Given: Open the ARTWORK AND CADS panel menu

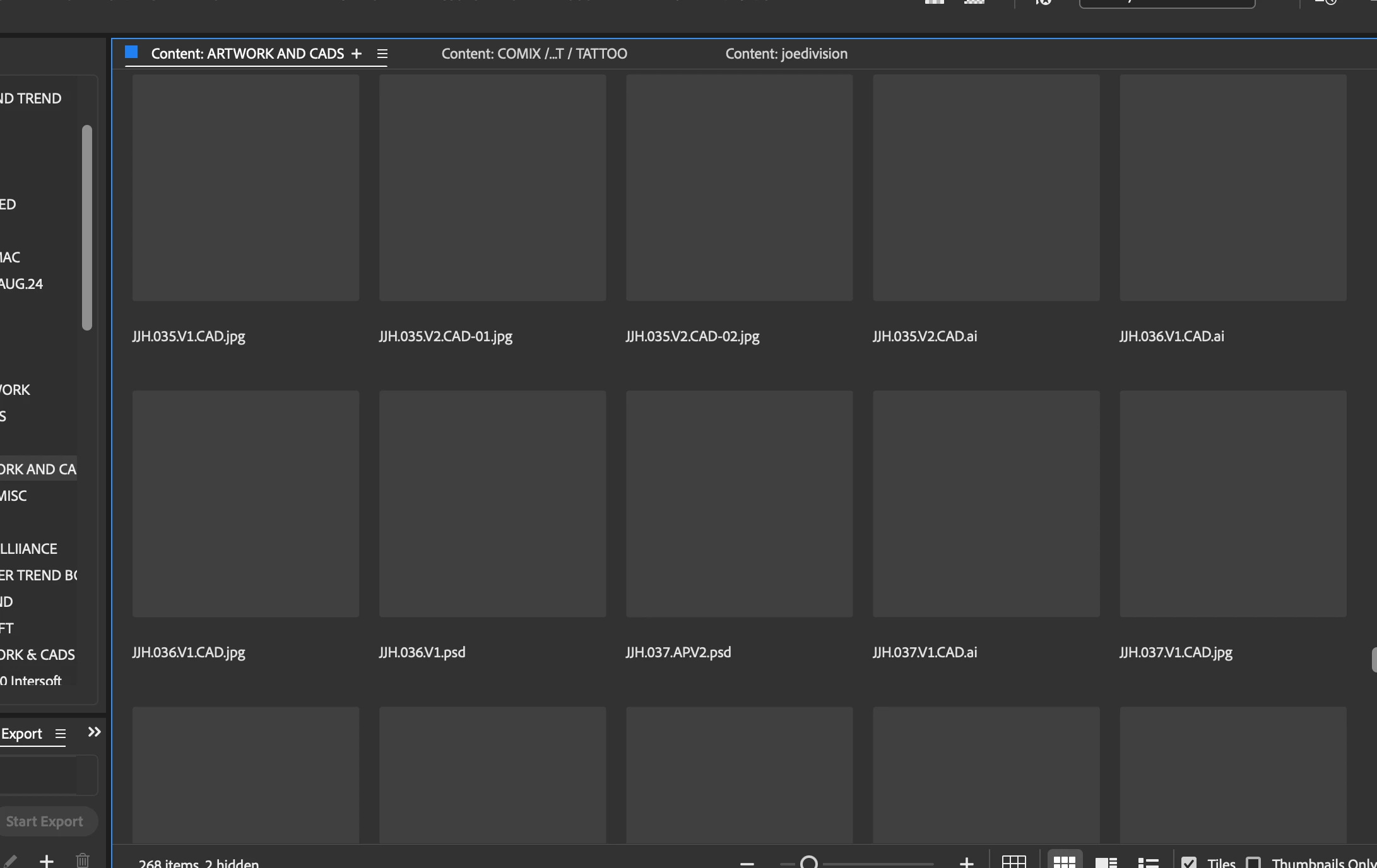Looking at the screenshot, I should pos(382,54).
